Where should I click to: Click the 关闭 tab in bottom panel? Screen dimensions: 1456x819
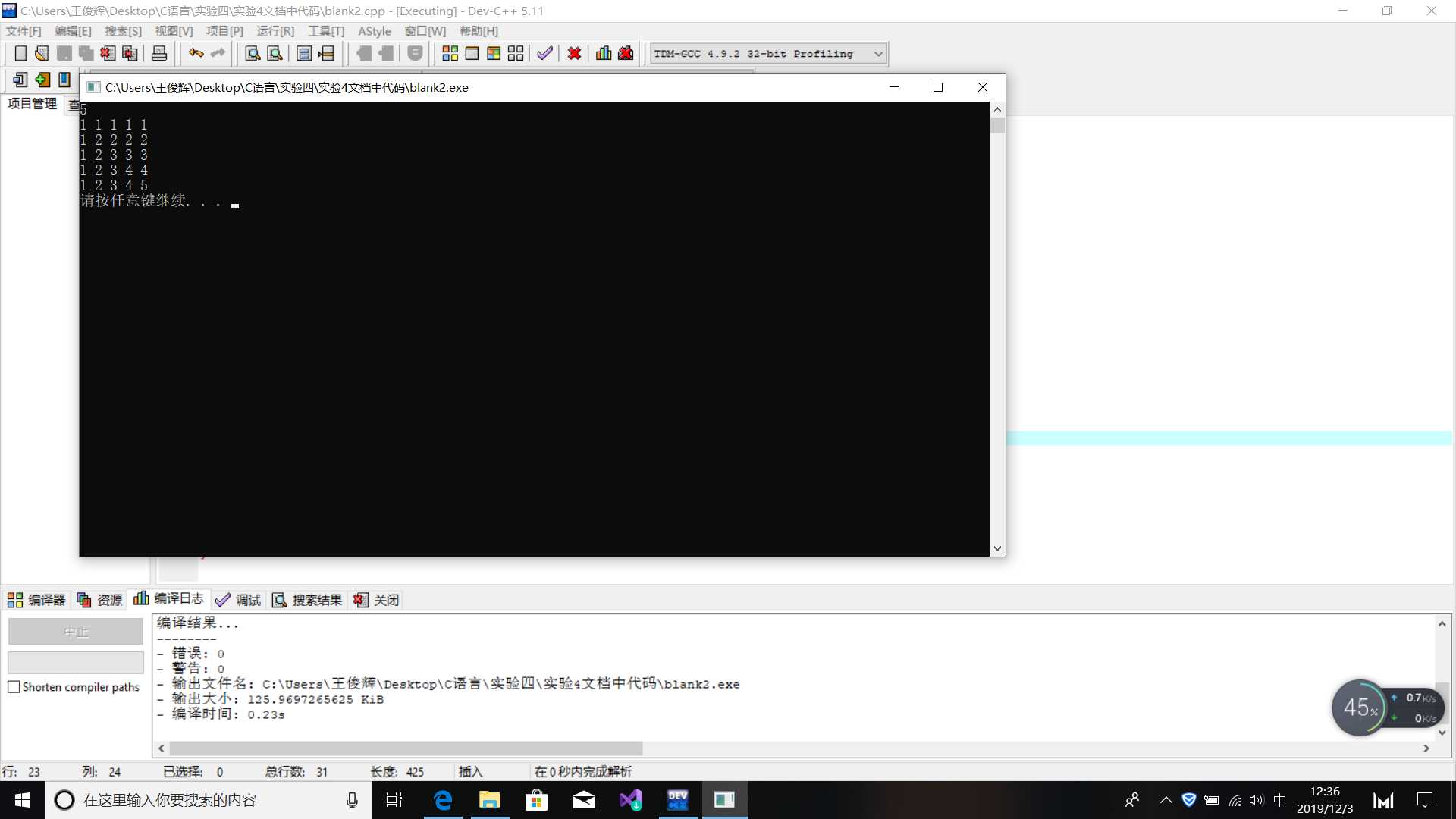(x=376, y=600)
